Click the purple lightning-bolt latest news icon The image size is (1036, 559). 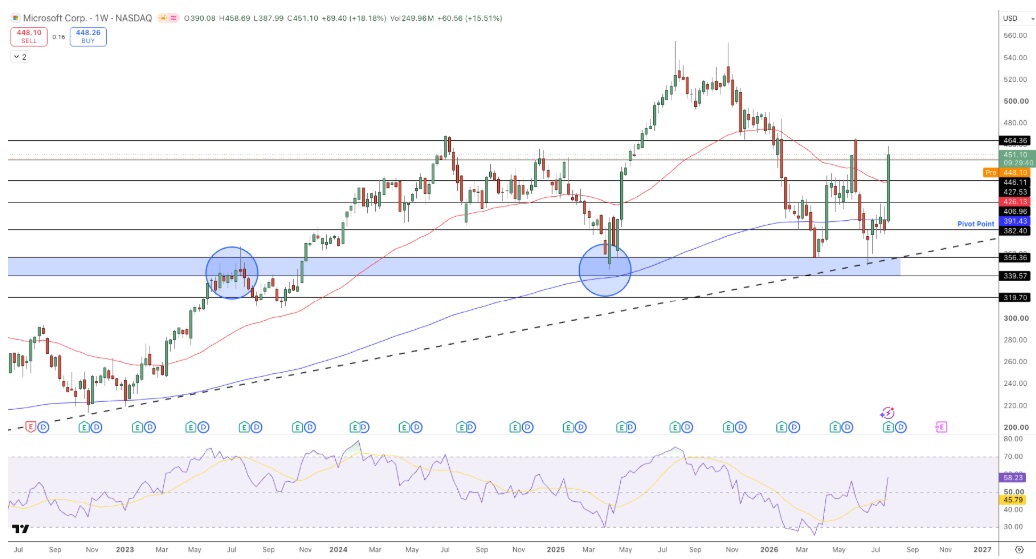[x=887, y=413]
